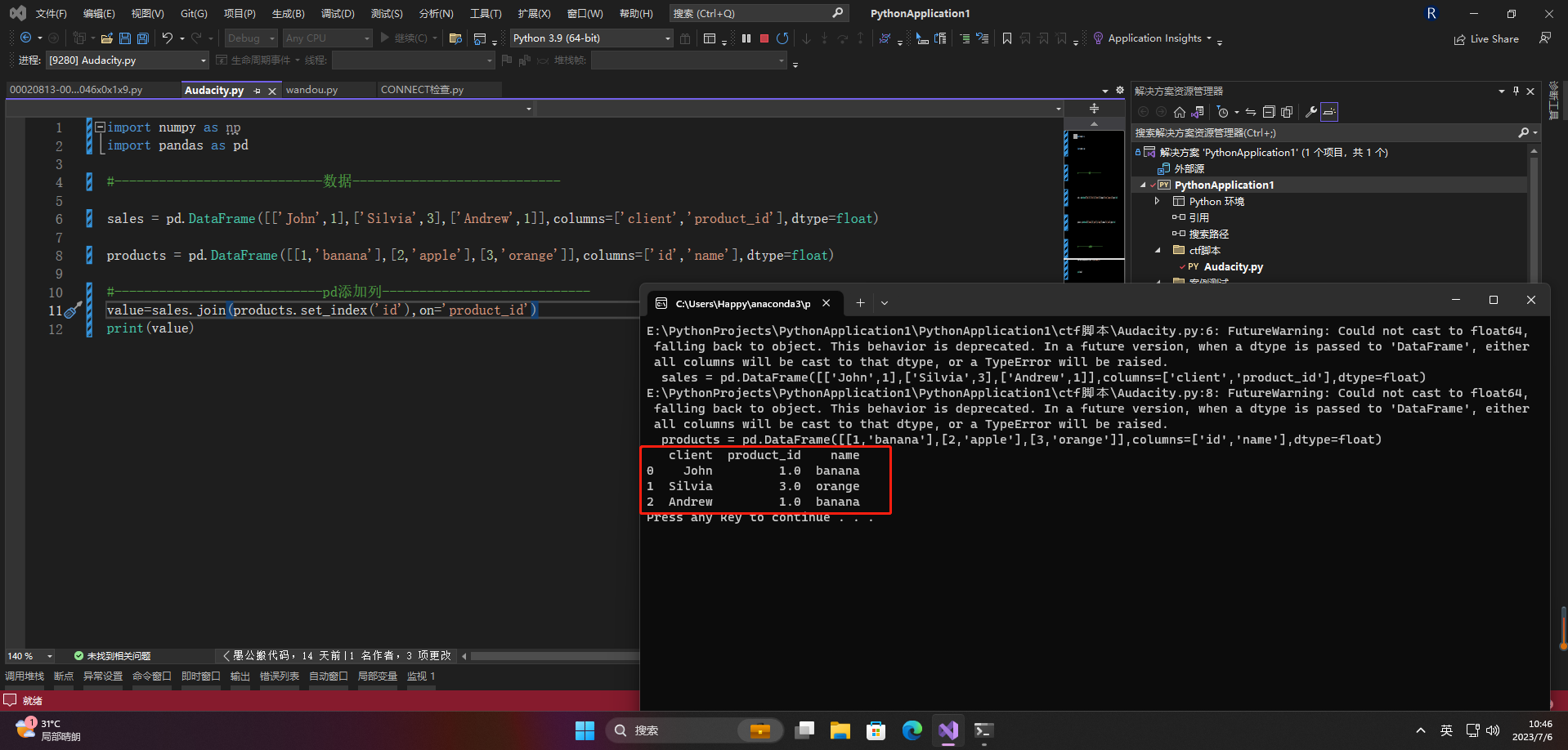Select the 外部源 tree item
Image resolution: width=1568 pixels, height=750 pixels.
(1189, 169)
